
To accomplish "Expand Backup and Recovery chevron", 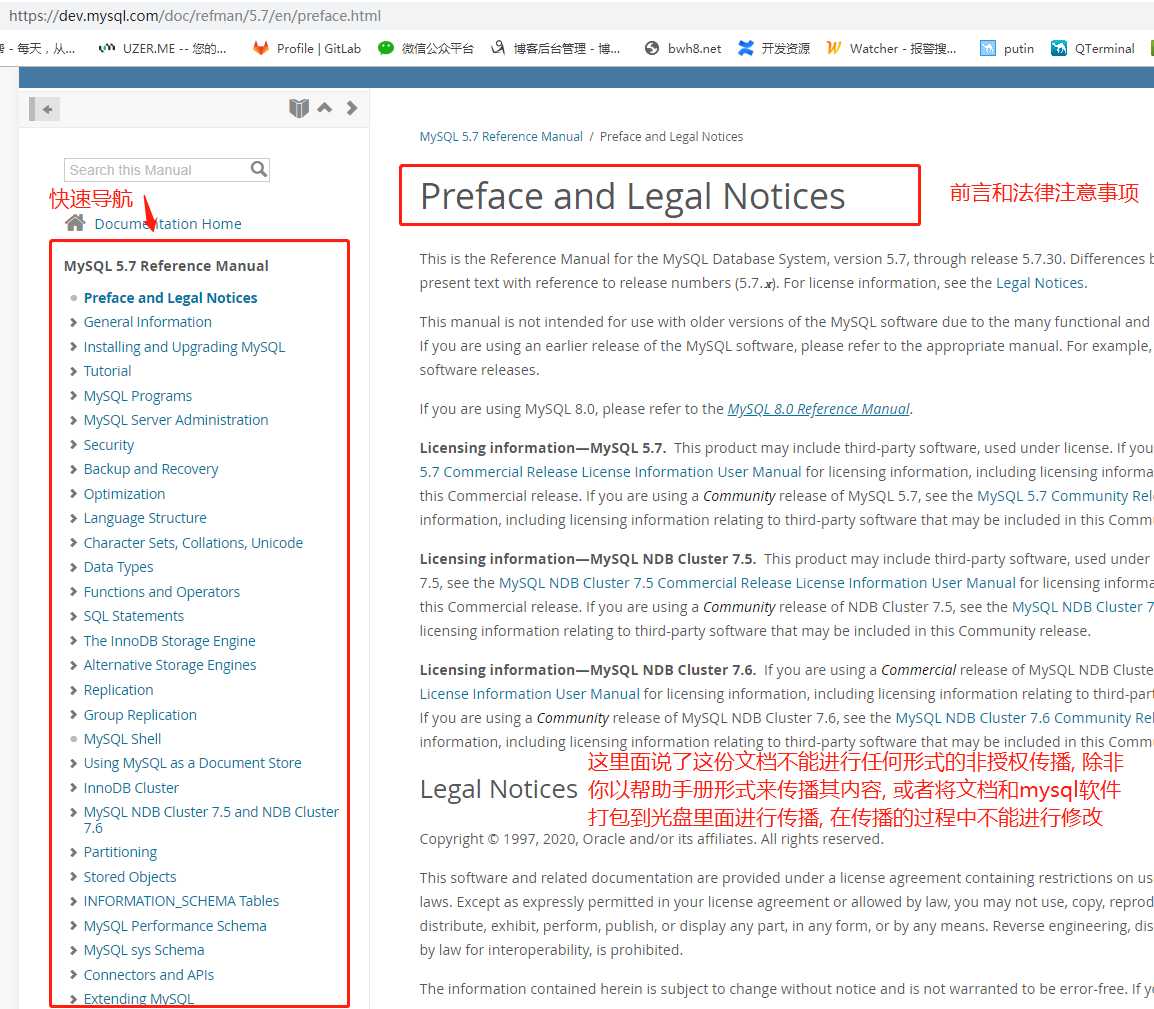I will click(73, 469).
